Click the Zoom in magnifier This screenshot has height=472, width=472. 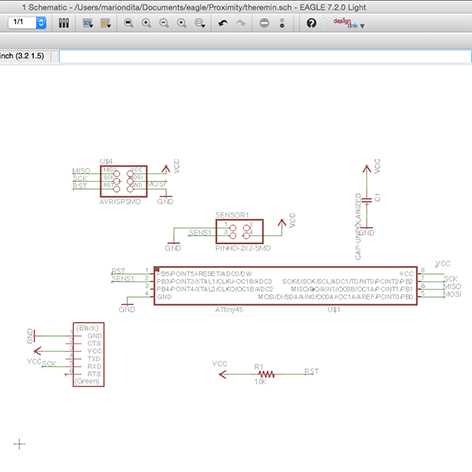click(146, 23)
